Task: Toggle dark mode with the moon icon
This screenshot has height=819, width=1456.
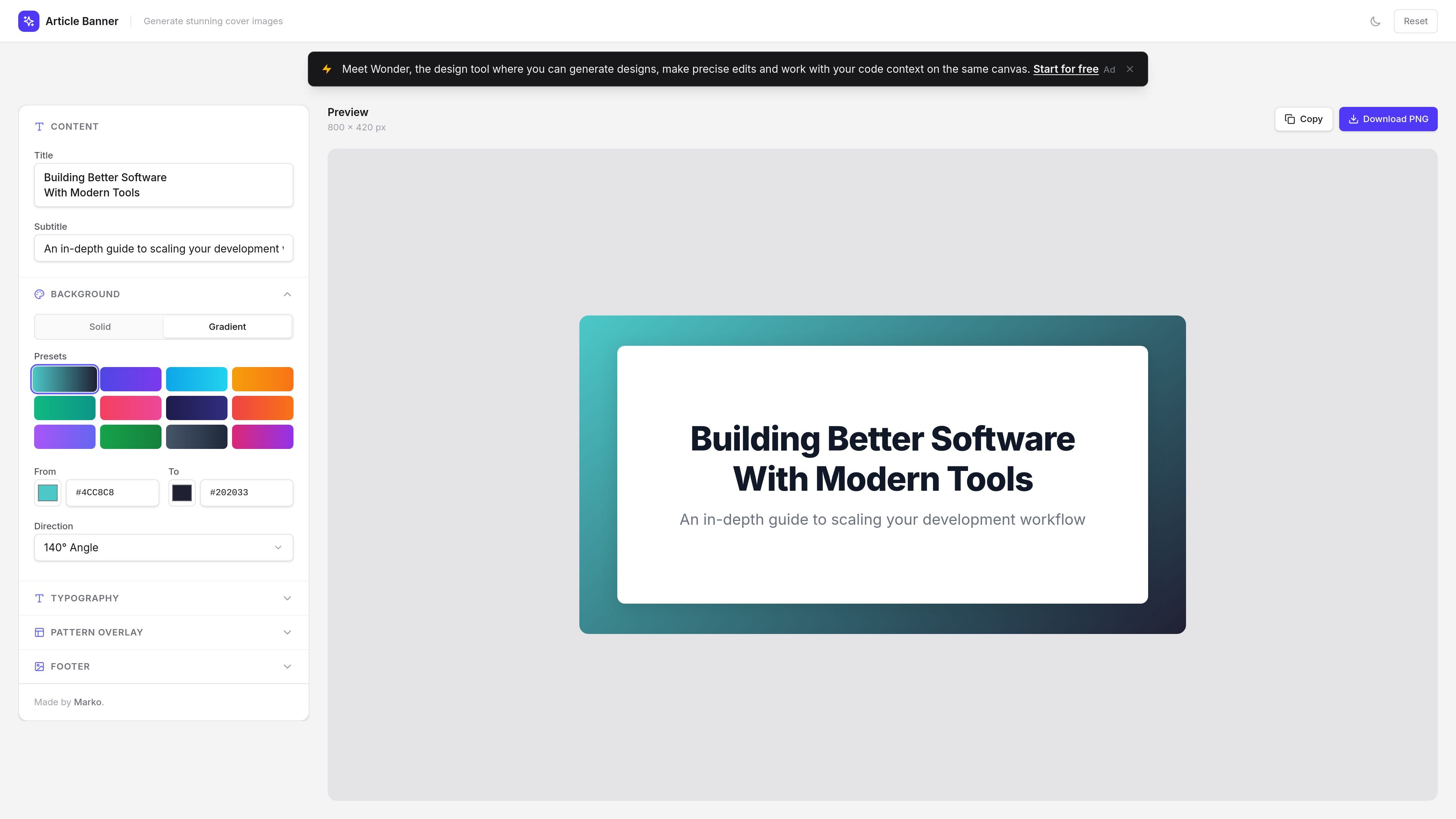Action: (1375, 22)
